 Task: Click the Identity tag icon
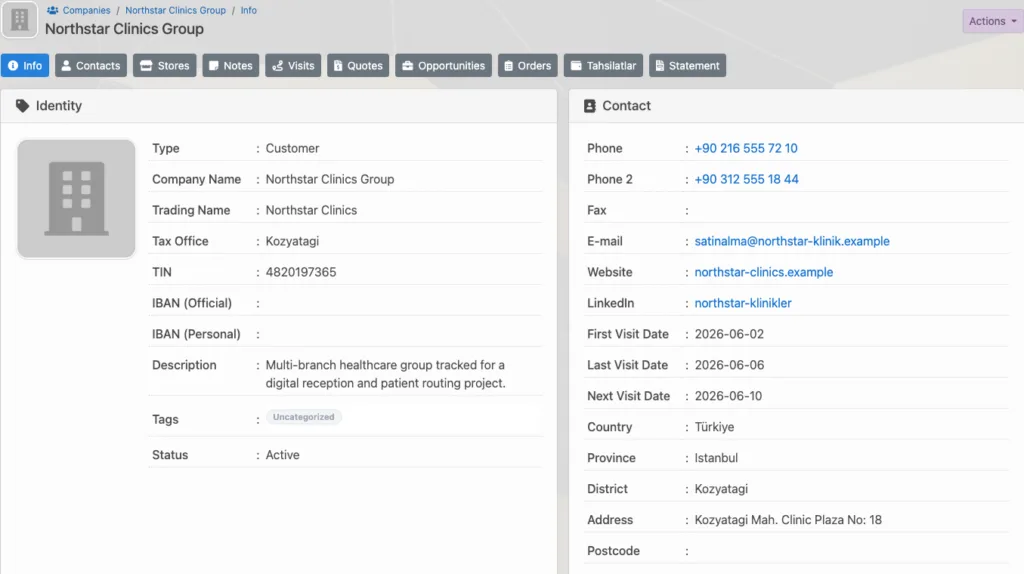tap(22, 106)
